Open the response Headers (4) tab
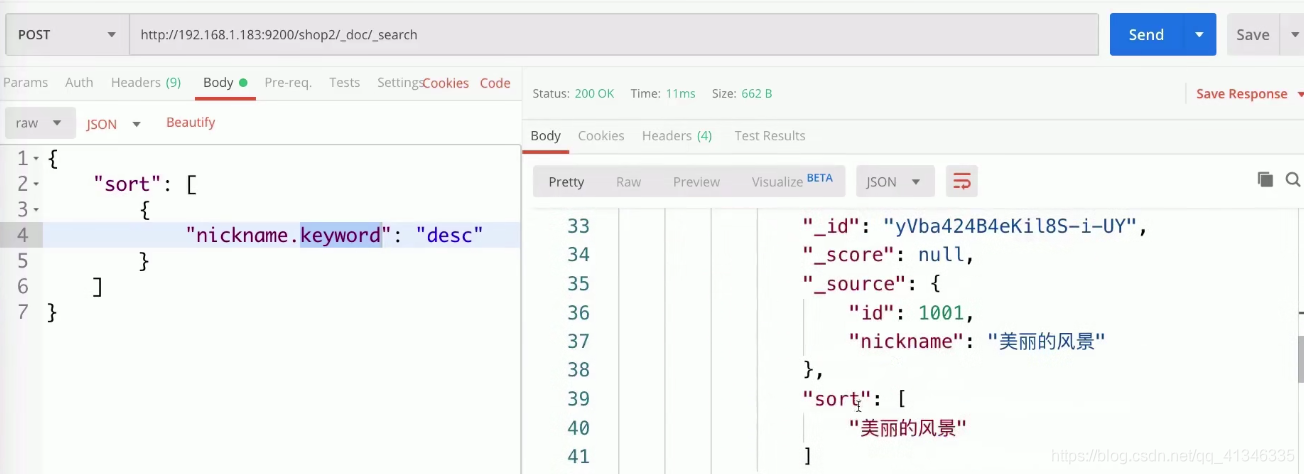1304x474 pixels. click(x=677, y=135)
